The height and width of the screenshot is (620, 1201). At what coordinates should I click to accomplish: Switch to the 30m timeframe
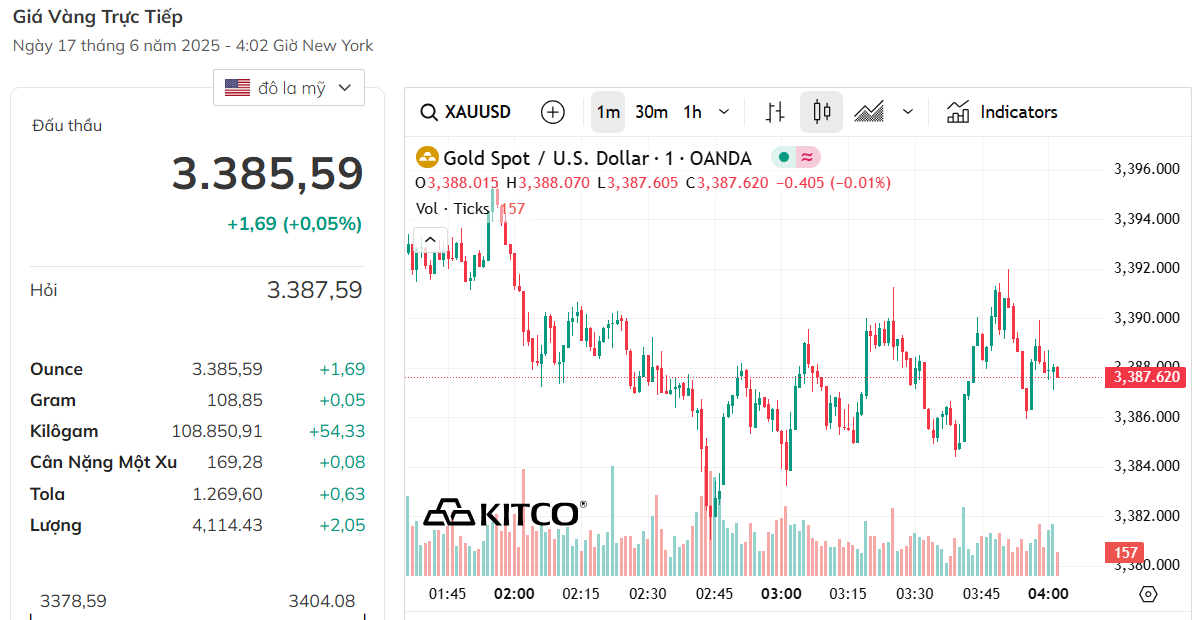[x=651, y=112]
